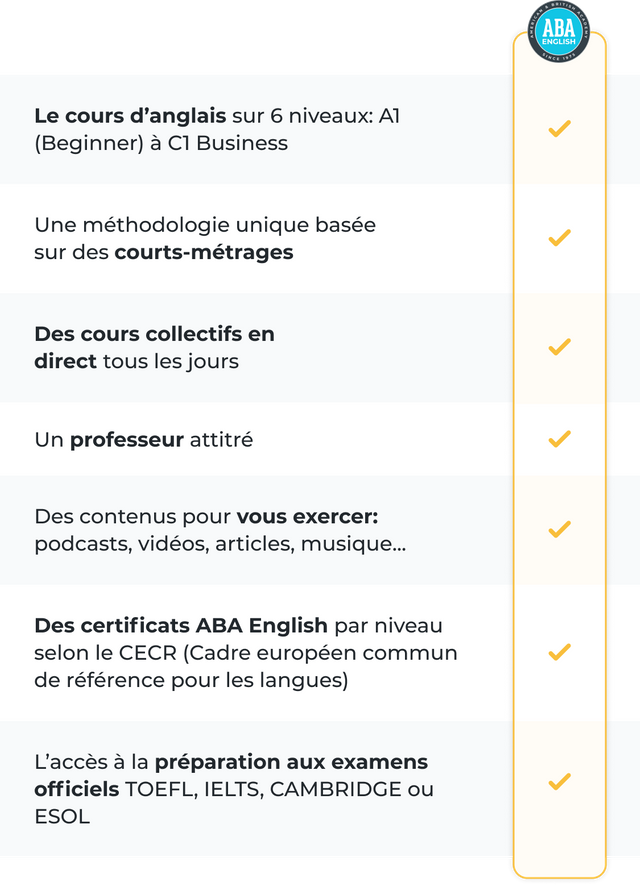Click the CECR reference framework description
The height and width of the screenshot is (886, 640).
(x=246, y=667)
